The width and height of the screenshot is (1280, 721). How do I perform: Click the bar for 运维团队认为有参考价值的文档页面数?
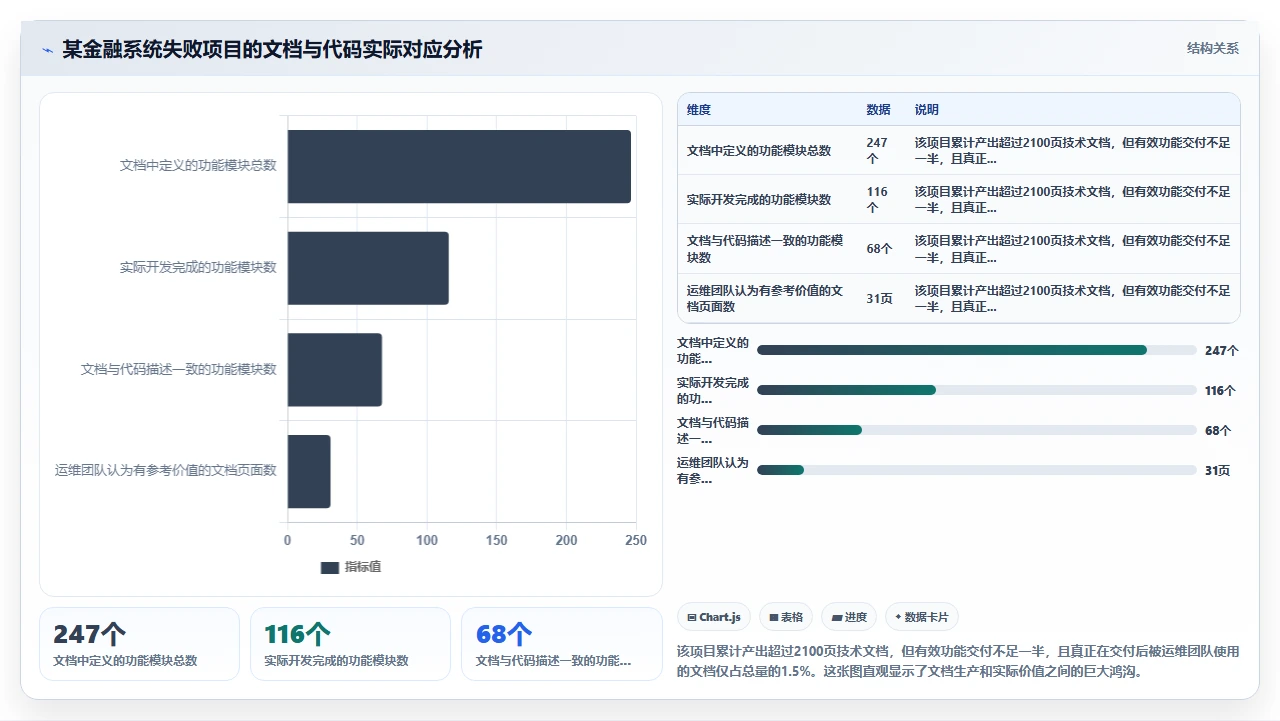click(309, 471)
